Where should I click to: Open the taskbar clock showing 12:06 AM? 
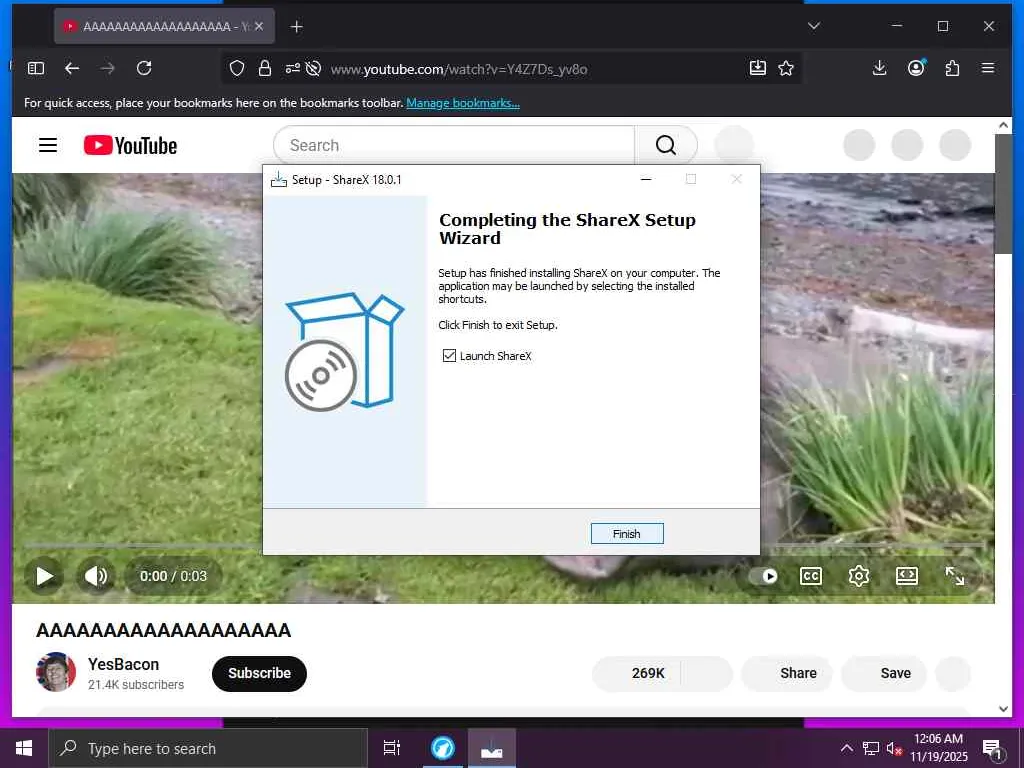[x=938, y=748]
